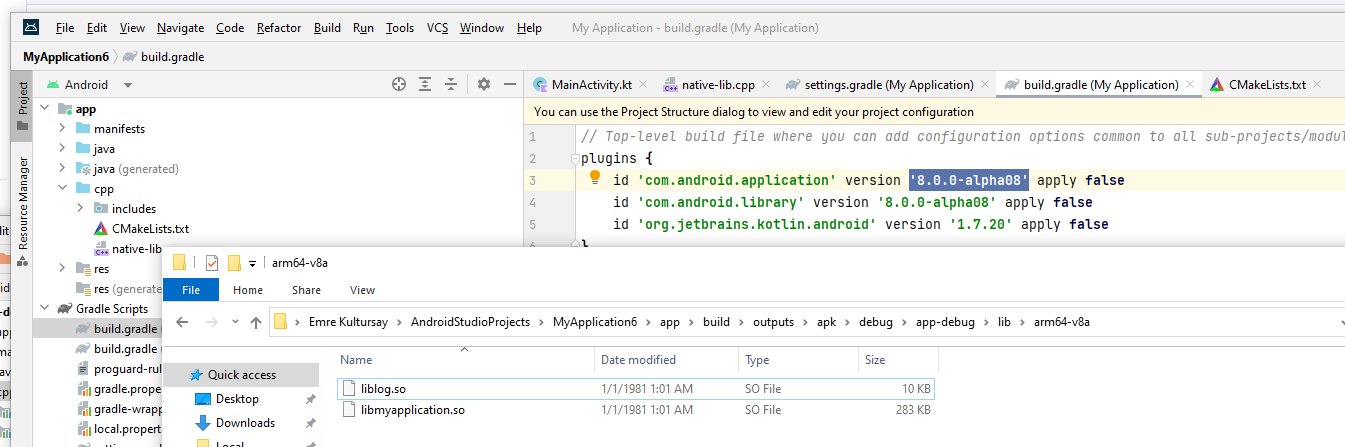The image size is (1345, 447).
Task: Open Explorer recent locations dropdown
Action: 232,322
